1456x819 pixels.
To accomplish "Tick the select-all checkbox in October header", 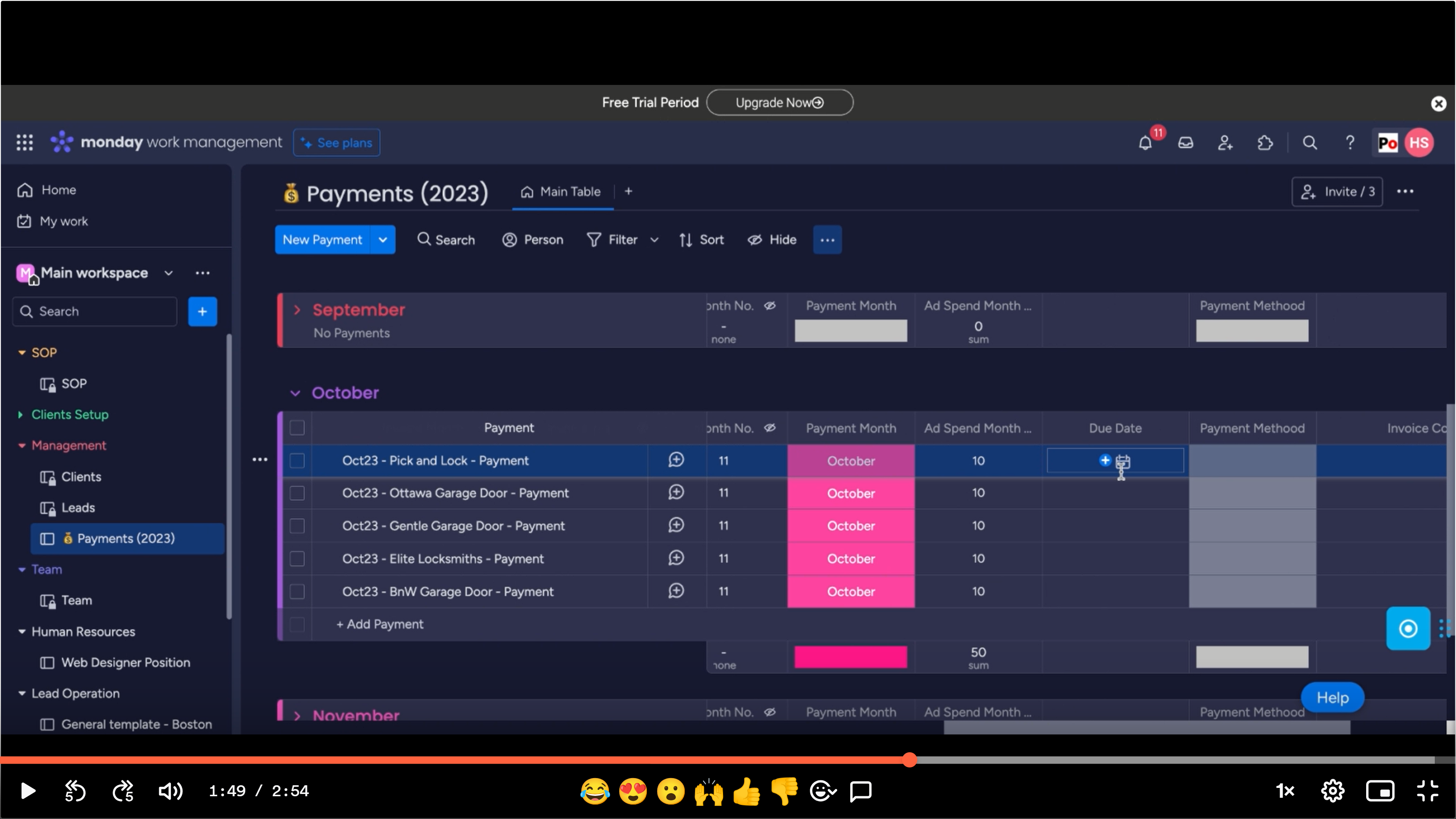I will pyautogui.click(x=297, y=428).
